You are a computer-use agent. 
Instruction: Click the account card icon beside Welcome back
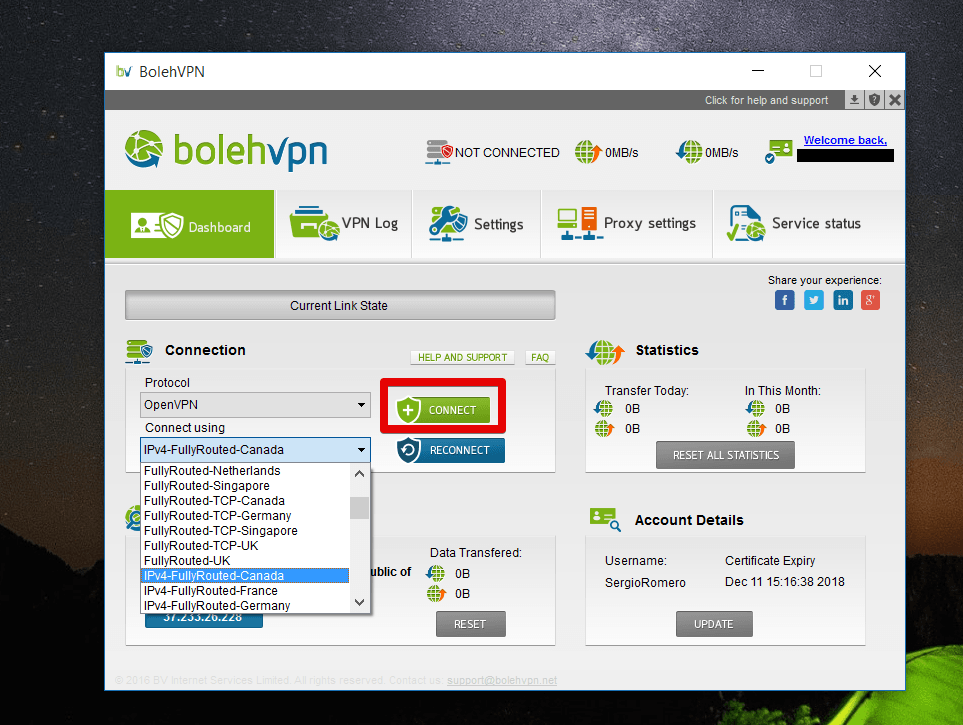point(779,151)
